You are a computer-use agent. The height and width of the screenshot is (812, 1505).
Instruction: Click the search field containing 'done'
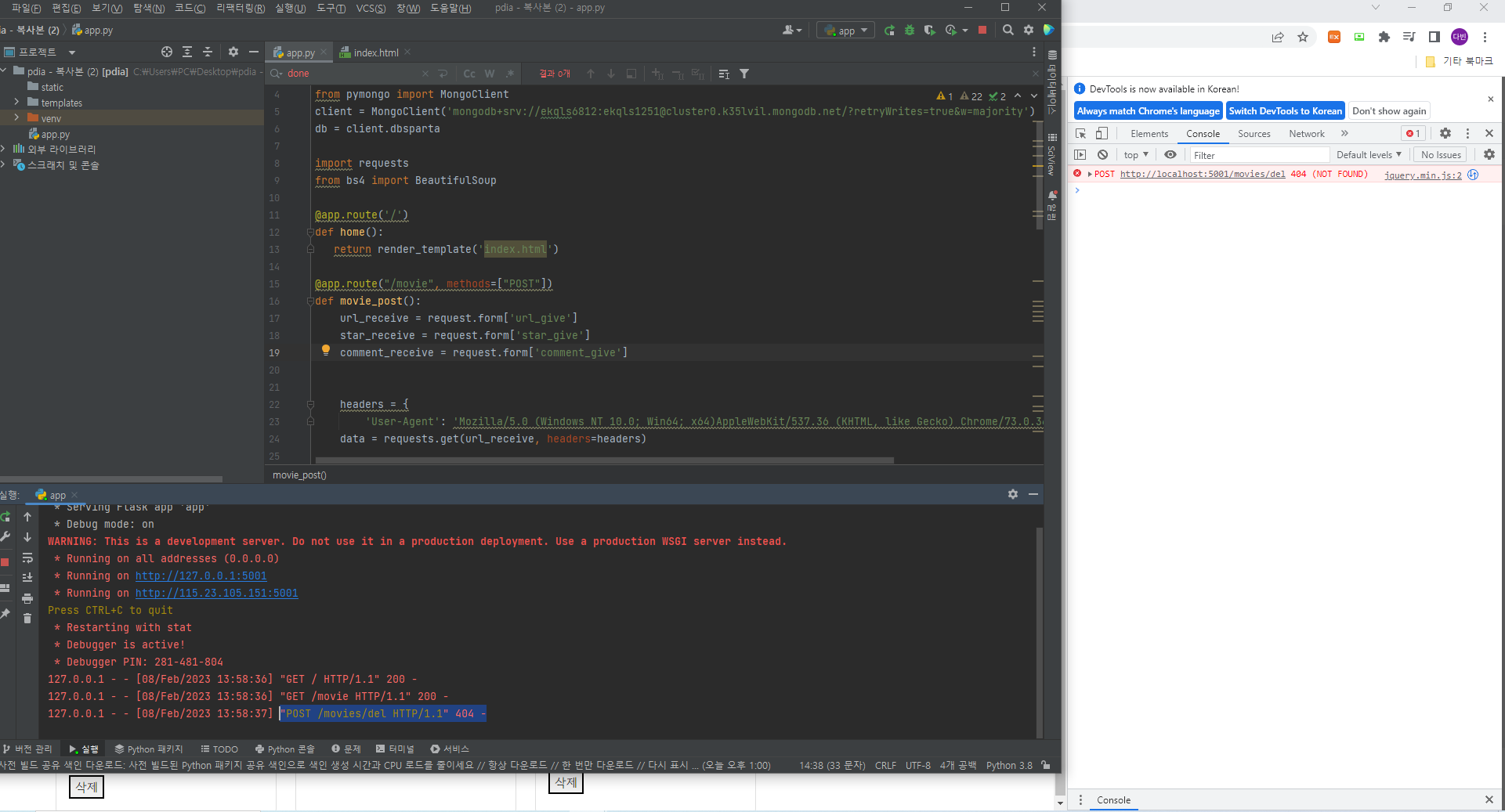point(353,74)
